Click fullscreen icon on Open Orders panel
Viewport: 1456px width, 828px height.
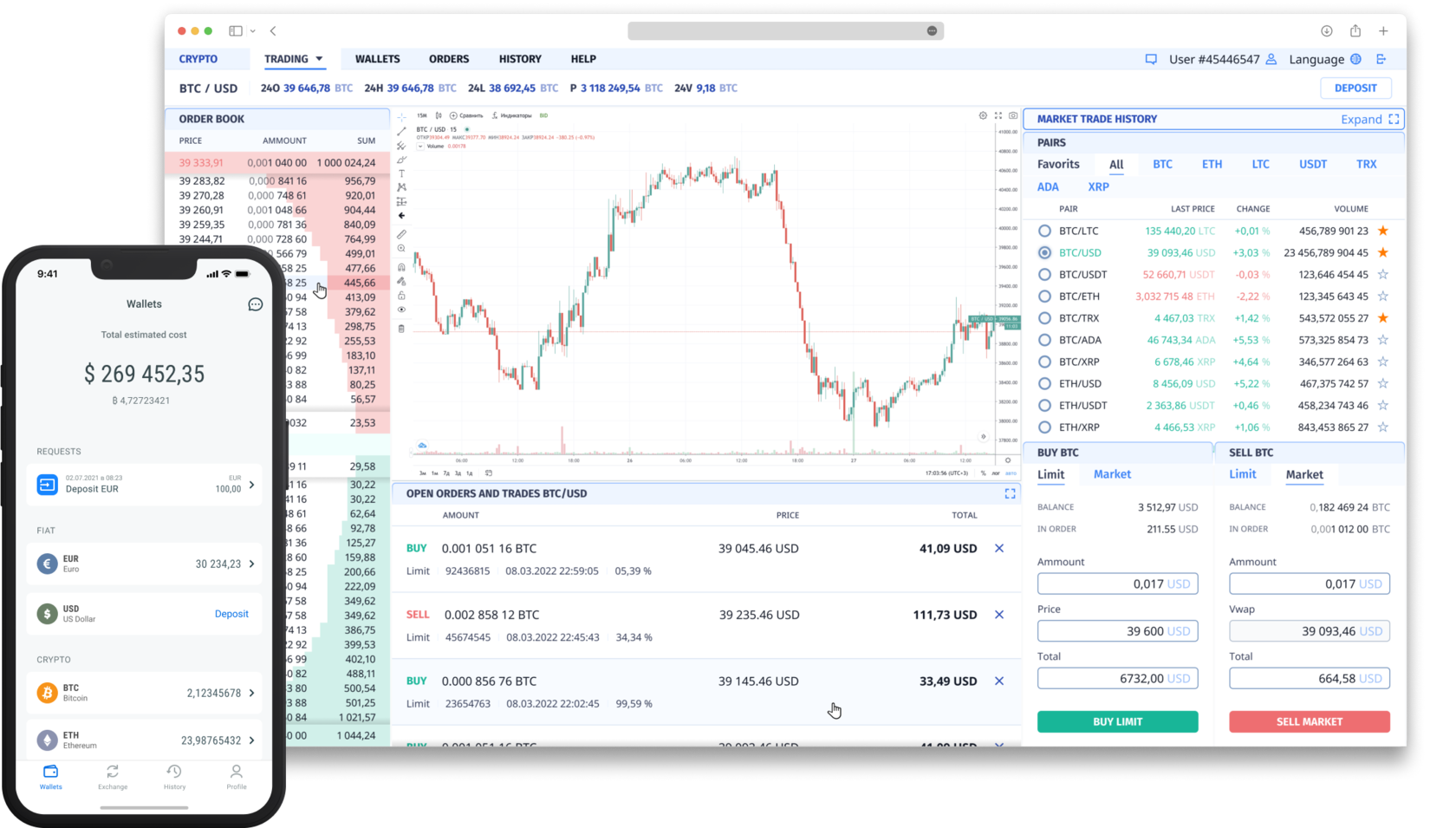(1010, 493)
